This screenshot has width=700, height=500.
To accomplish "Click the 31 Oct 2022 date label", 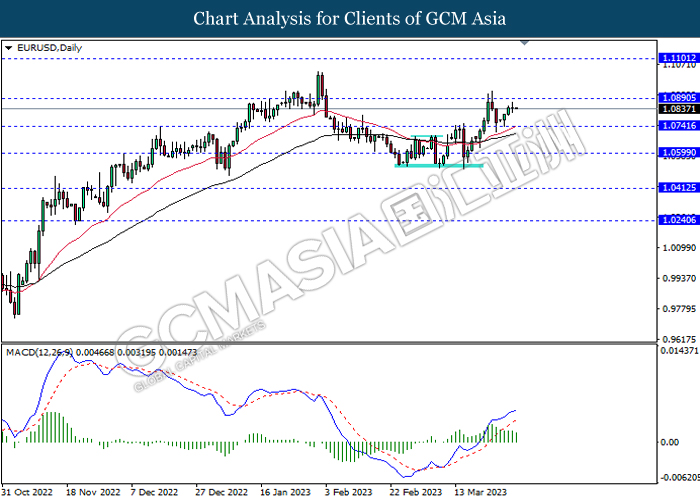I will 27,492.
